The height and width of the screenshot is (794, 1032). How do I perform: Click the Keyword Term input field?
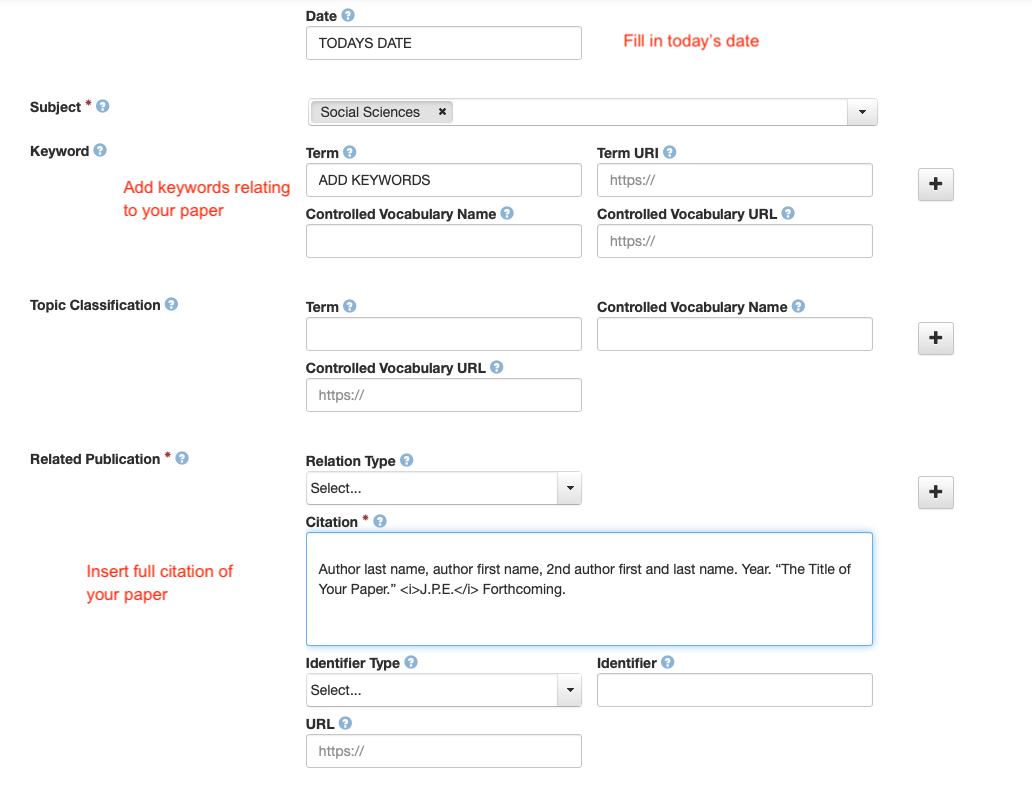(443, 180)
